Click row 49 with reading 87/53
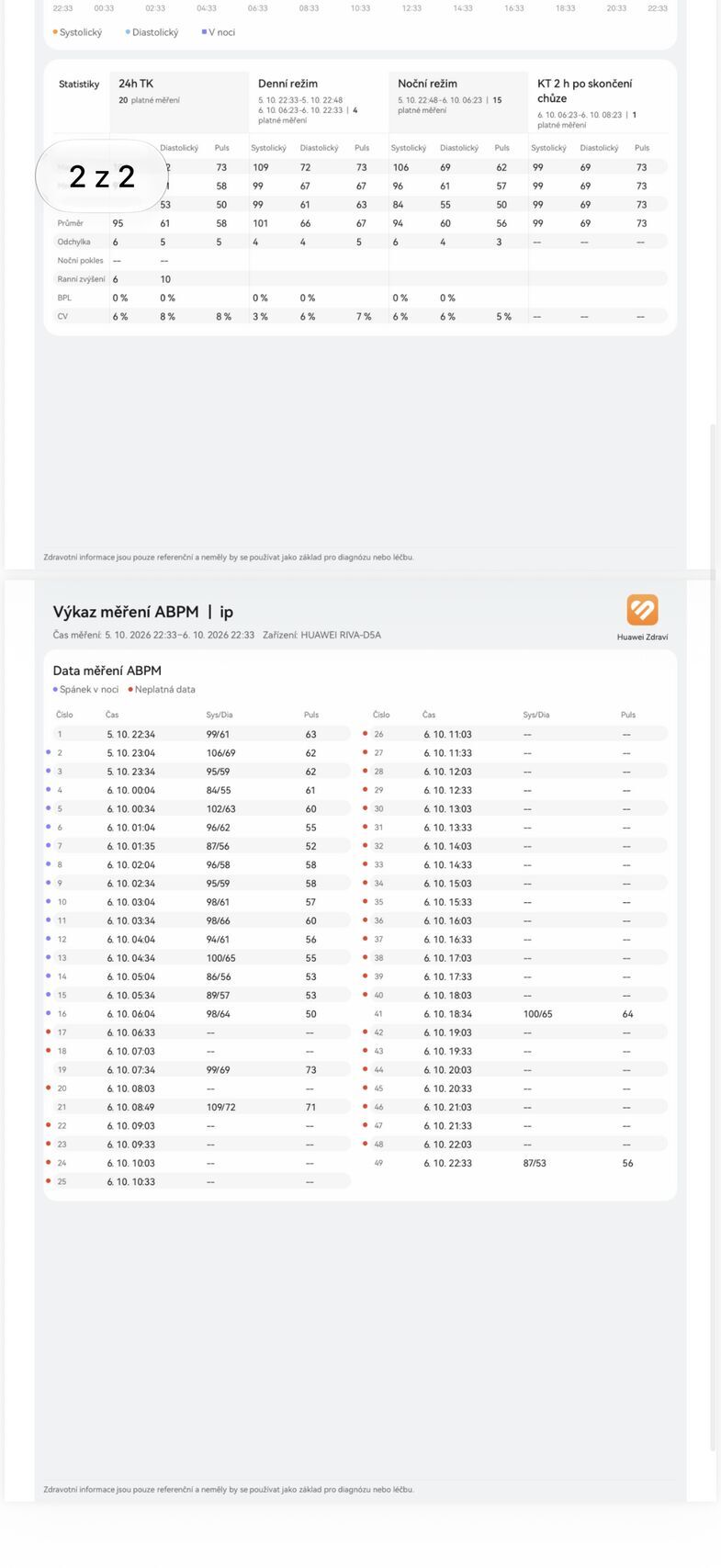This screenshot has width=721, height=1568. click(x=517, y=1164)
